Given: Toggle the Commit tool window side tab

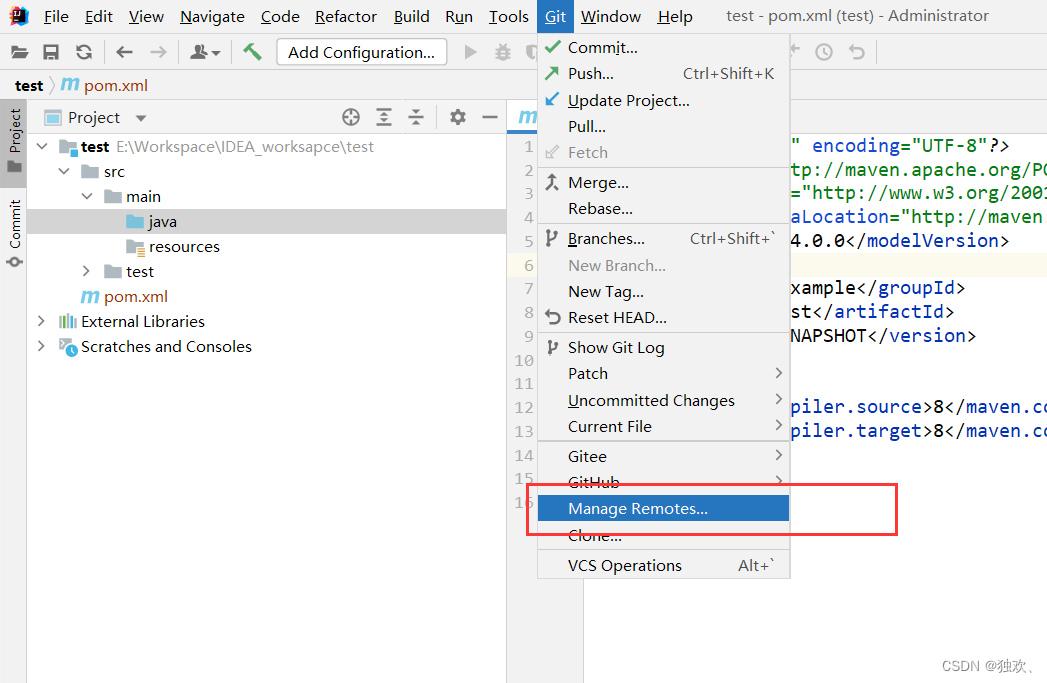Looking at the screenshot, I should 14,232.
